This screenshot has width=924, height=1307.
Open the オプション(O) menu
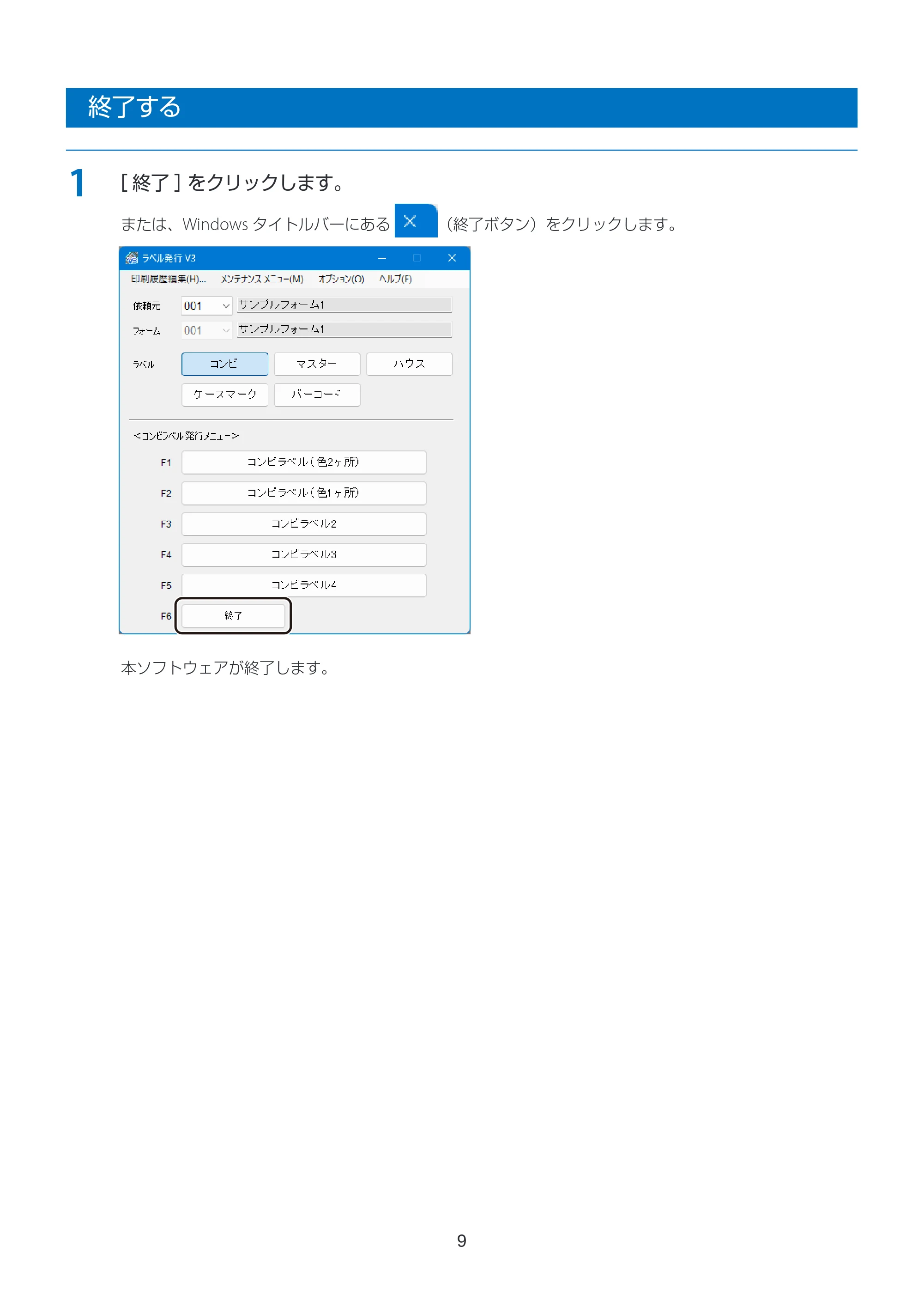coord(341,279)
